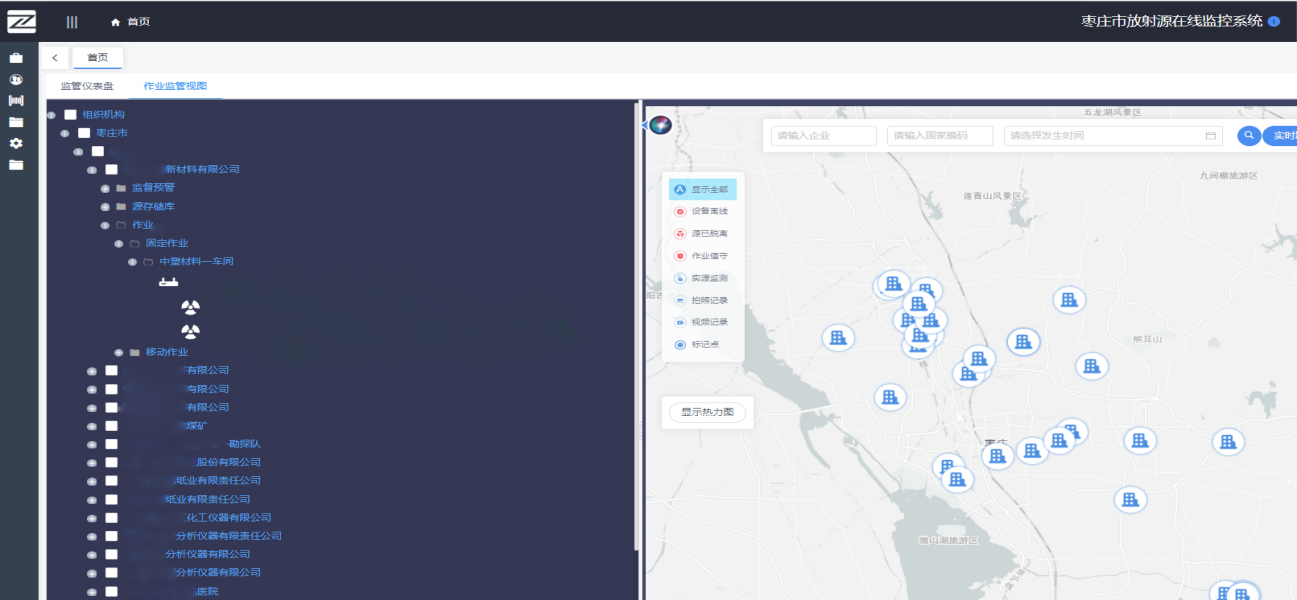Check the 枣庄市 checkbox
The width and height of the screenshot is (1297, 600).
click(x=84, y=133)
